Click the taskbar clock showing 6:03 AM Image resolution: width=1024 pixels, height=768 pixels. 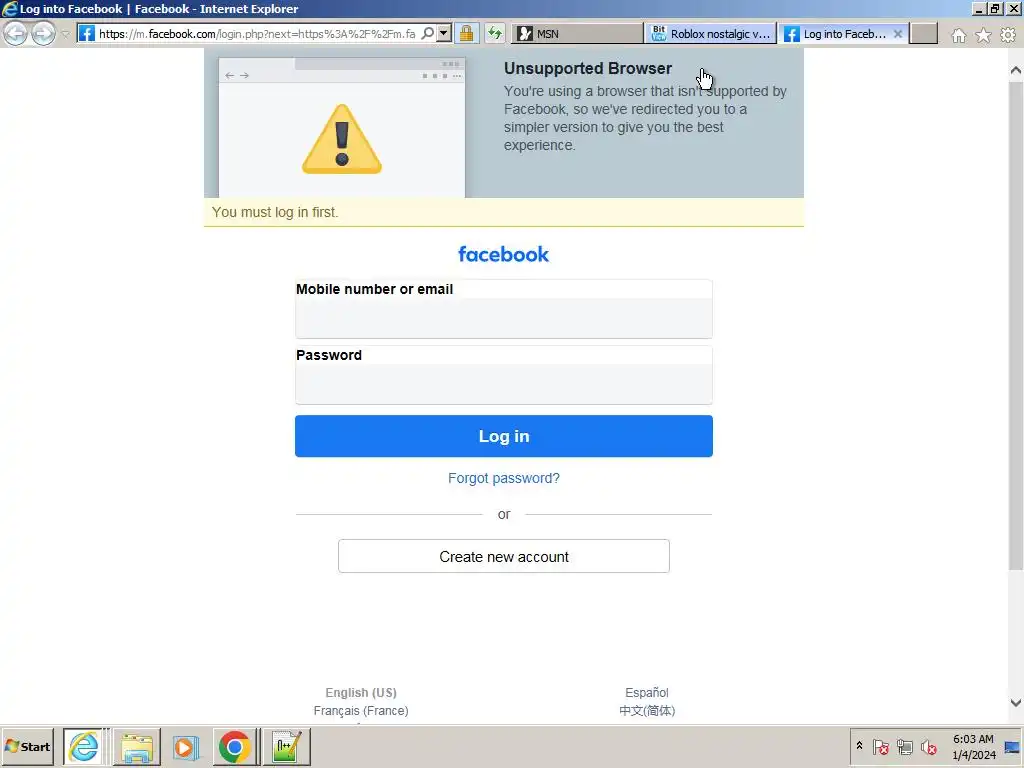973,746
